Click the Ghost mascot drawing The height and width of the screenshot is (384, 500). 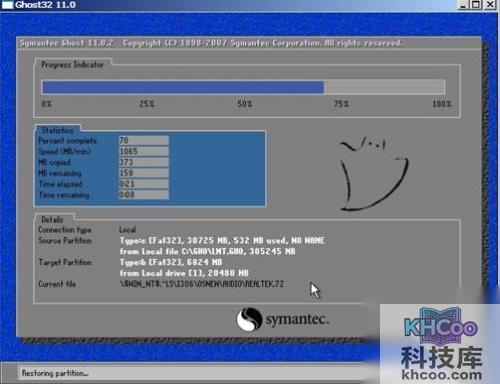[374, 173]
